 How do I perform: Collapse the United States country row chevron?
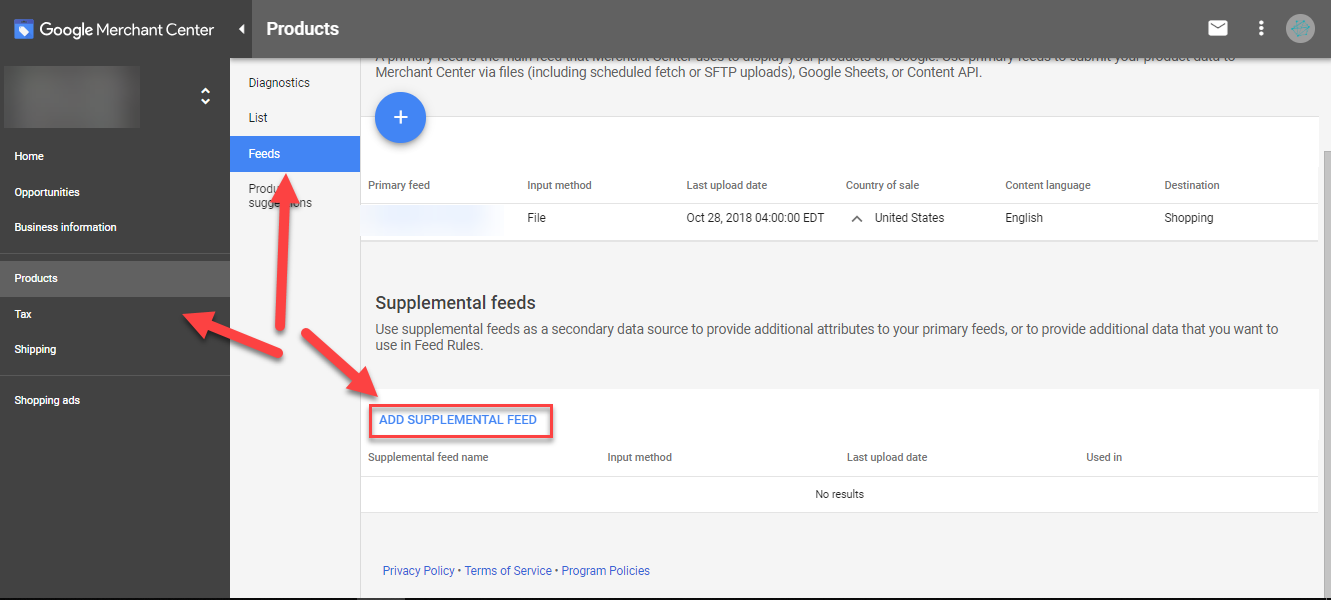pos(857,218)
